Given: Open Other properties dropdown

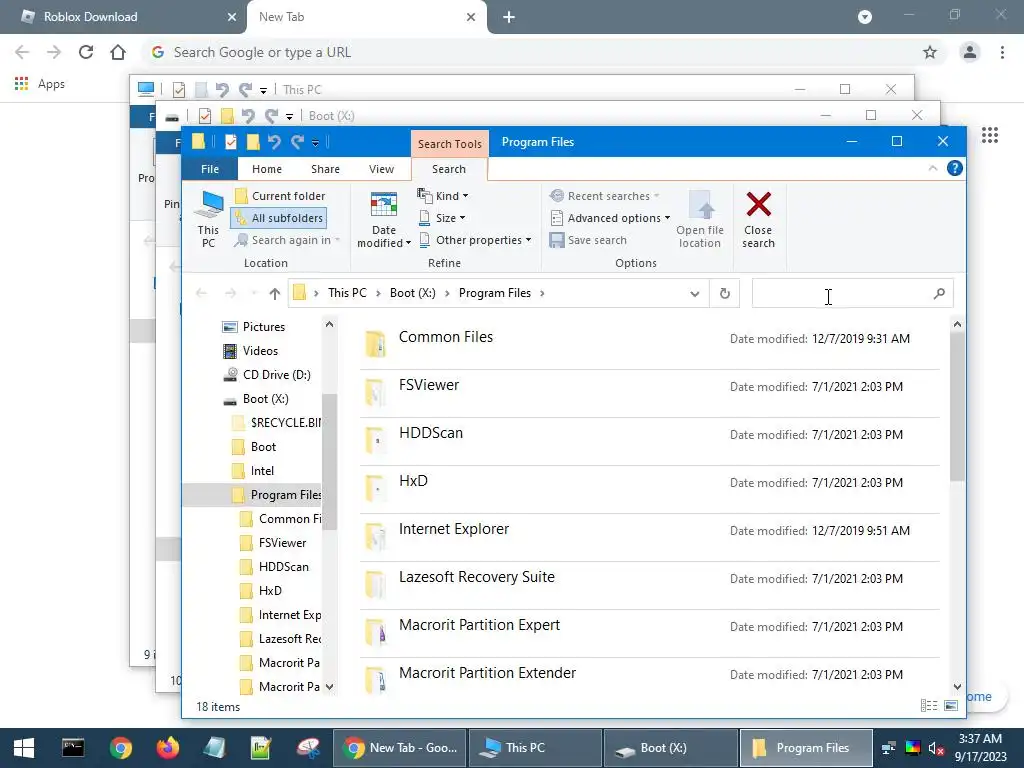Looking at the screenshot, I should click(x=475, y=240).
